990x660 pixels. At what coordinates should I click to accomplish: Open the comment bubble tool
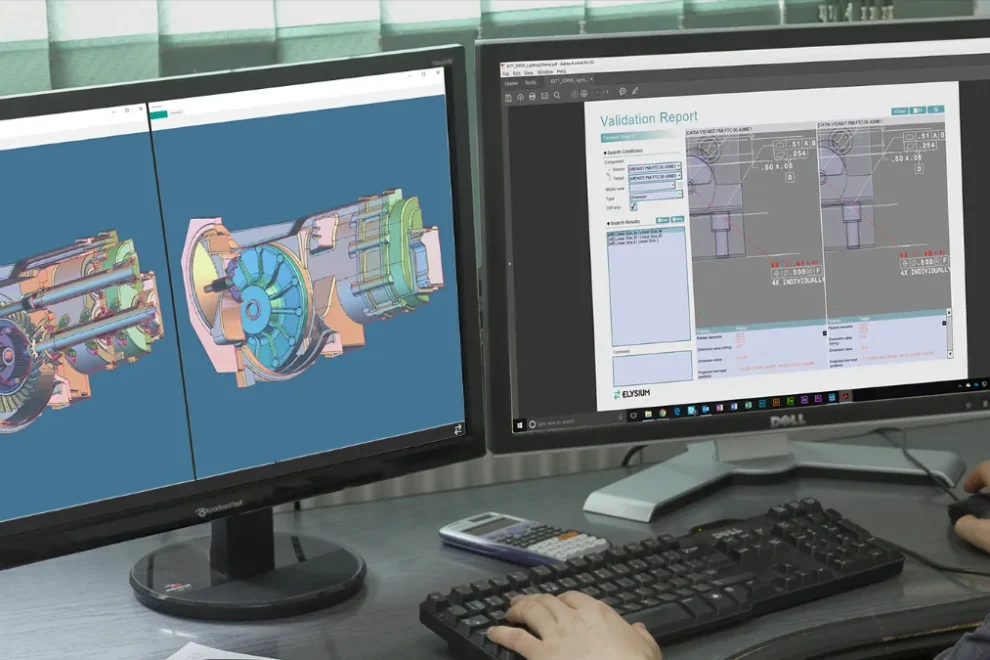tap(622, 92)
